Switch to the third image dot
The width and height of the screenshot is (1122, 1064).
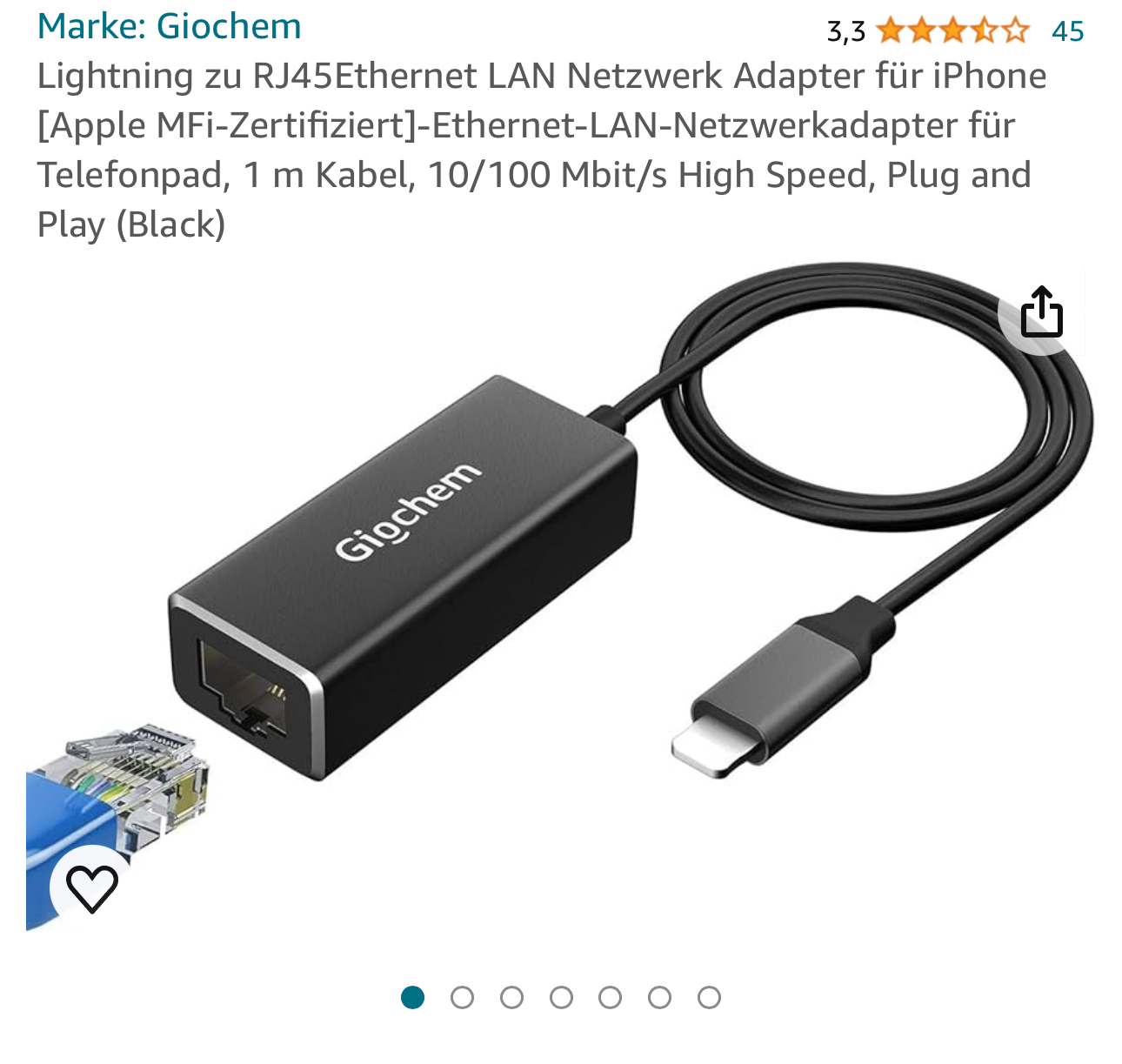pyautogui.click(x=511, y=997)
